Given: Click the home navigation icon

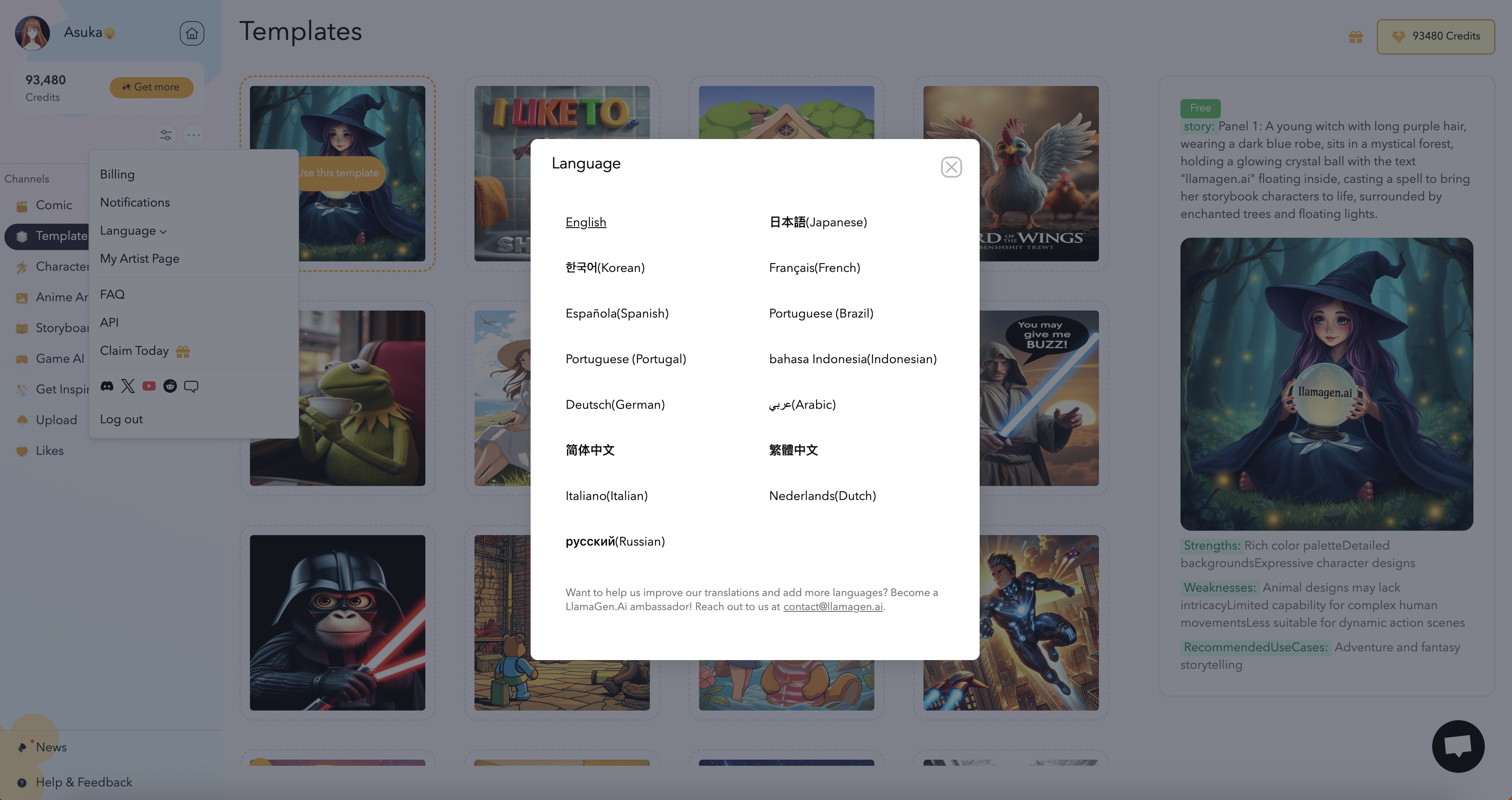Looking at the screenshot, I should (x=191, y=33).
